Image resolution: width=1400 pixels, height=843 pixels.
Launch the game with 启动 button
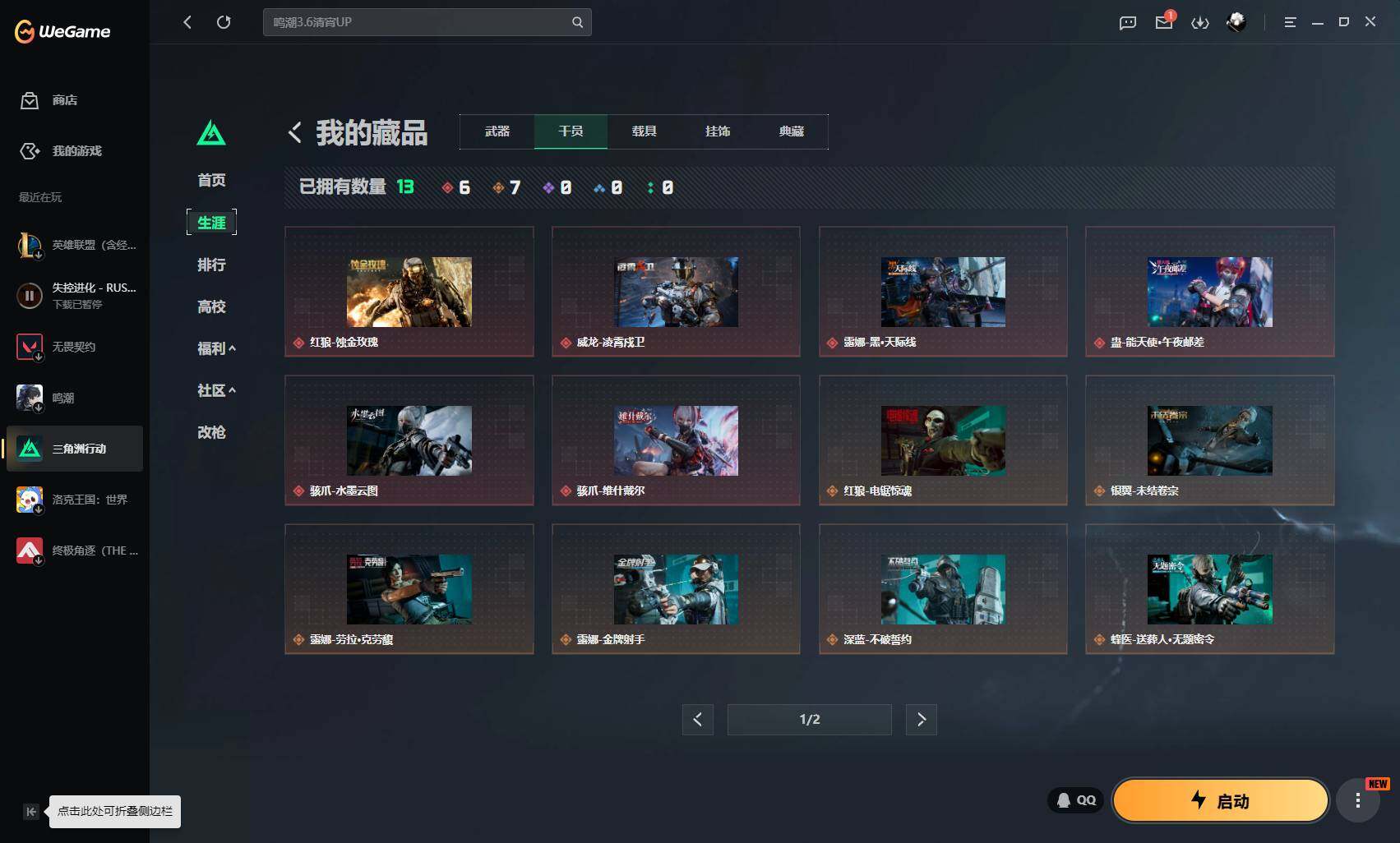(1221, 800)
